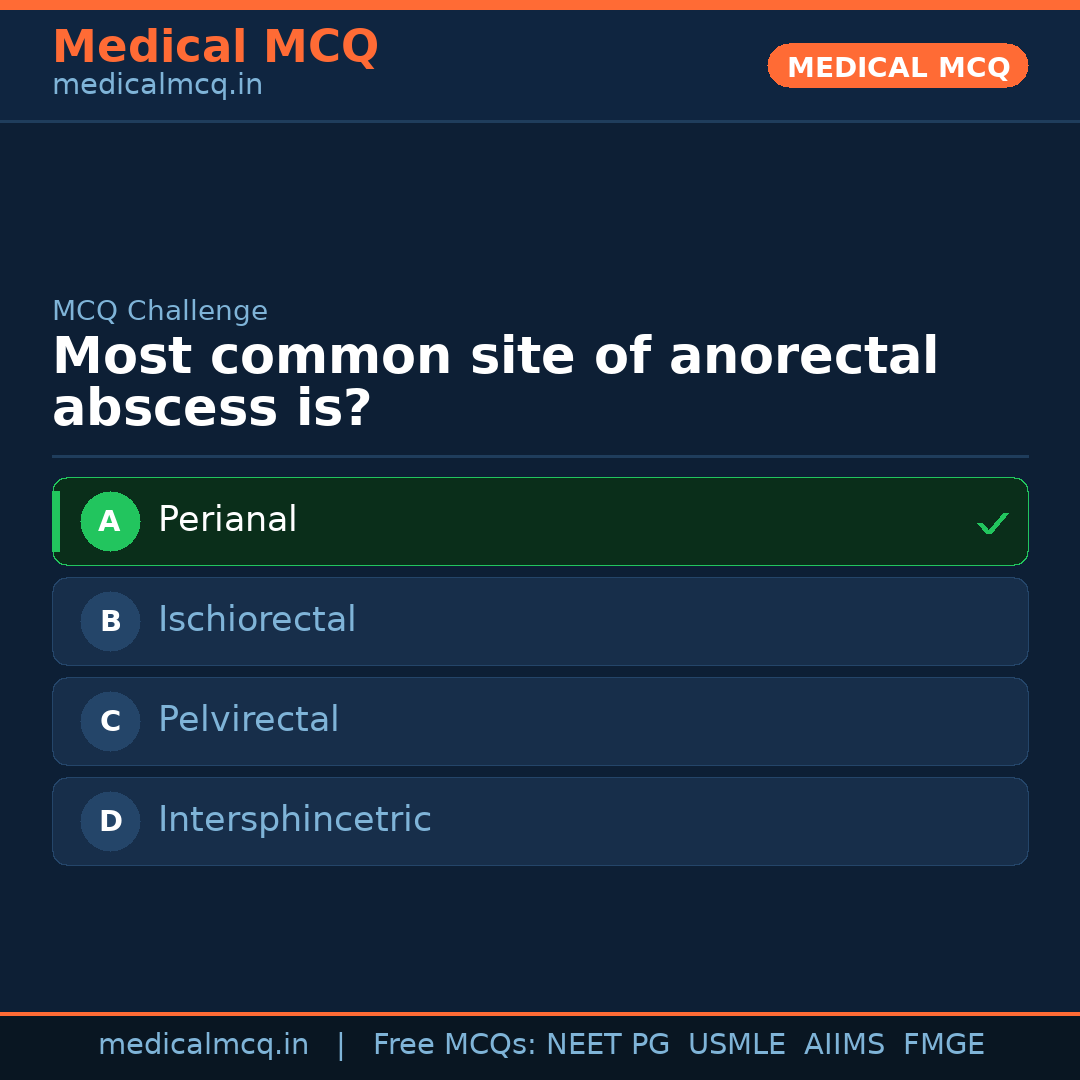
Task: Click "NEET PG" in the footer
Action: [x=608, y=1045]
